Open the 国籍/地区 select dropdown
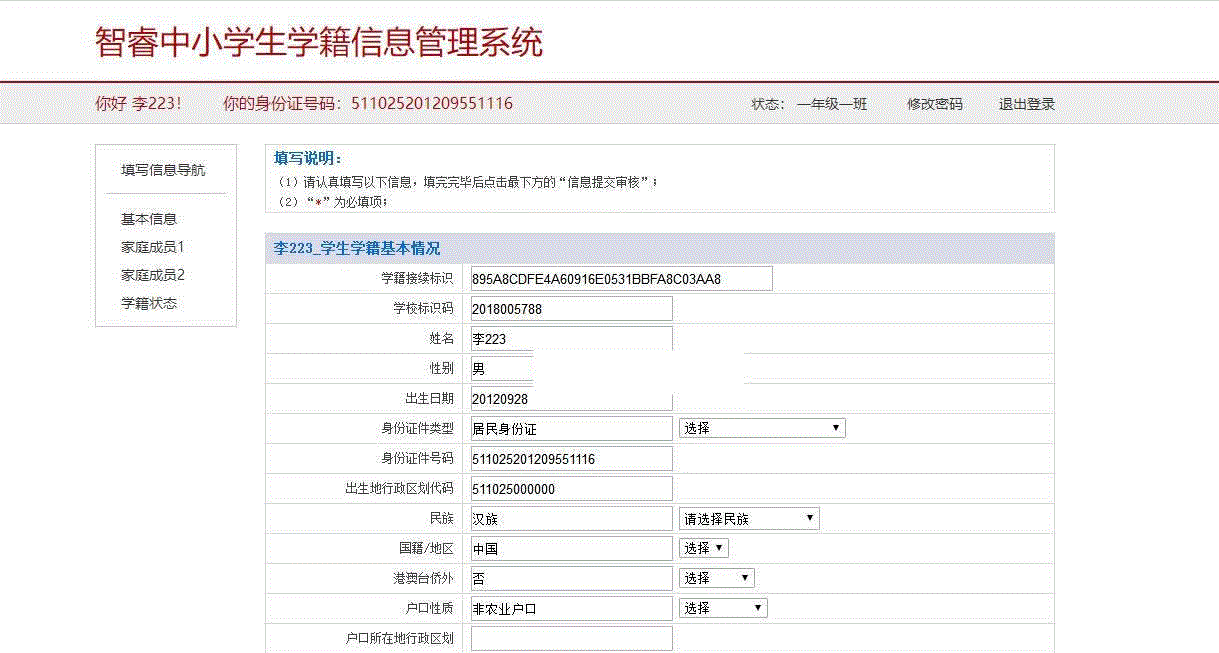Screen dimensions: 1219x653 pyautogui.click(x=704, y=548)
